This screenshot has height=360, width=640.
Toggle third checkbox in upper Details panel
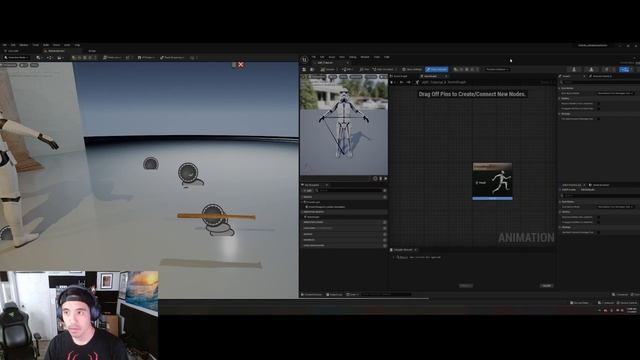pyautogui.click(x=599, y=119)
